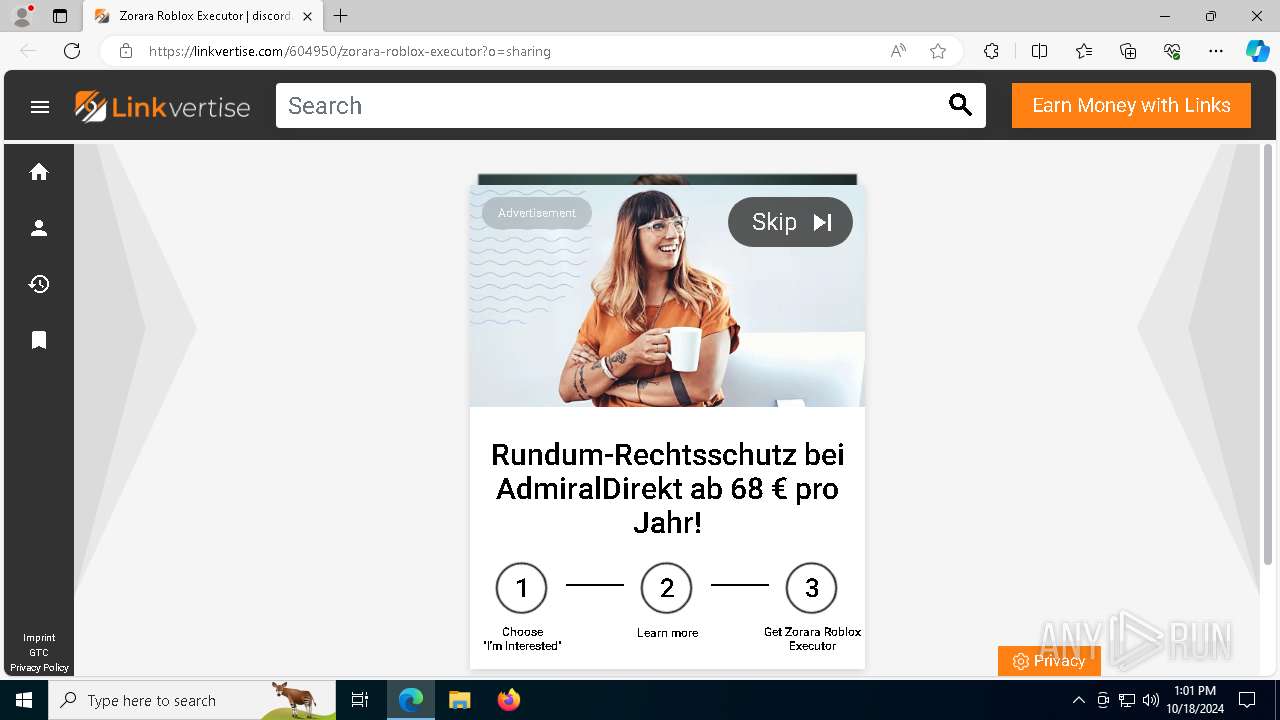The width and height of the screenshot is (1280, 720).
Task: Select the Zorara Roblox Executor tab
Action: tap(203, 16)
